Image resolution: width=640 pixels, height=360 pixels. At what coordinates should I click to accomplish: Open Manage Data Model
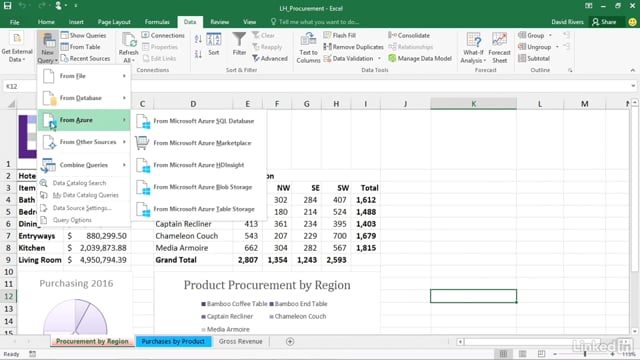pyautogui.click(x=420, y=58)
